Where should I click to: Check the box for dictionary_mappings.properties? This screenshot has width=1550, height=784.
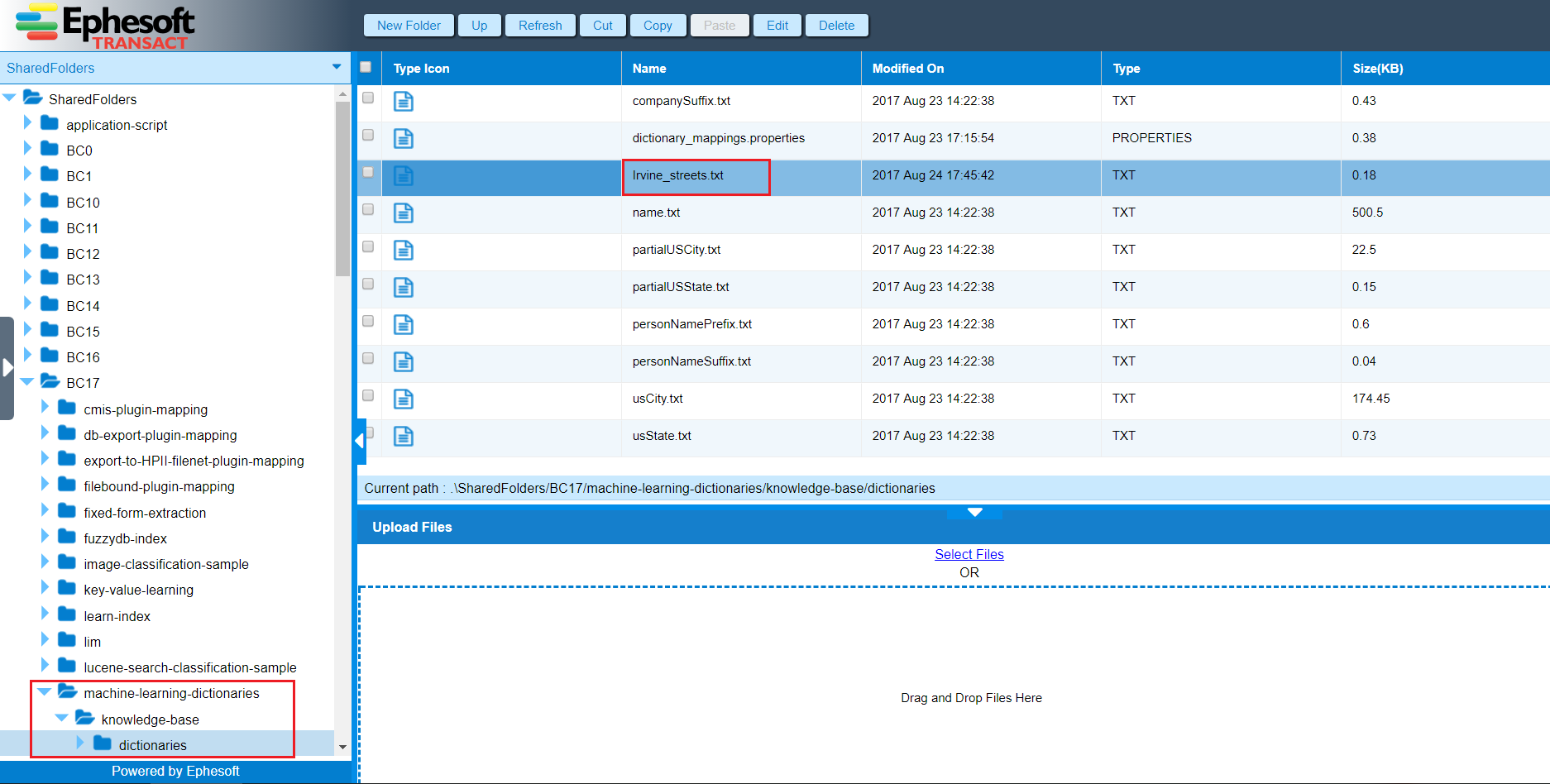point(368,135)
